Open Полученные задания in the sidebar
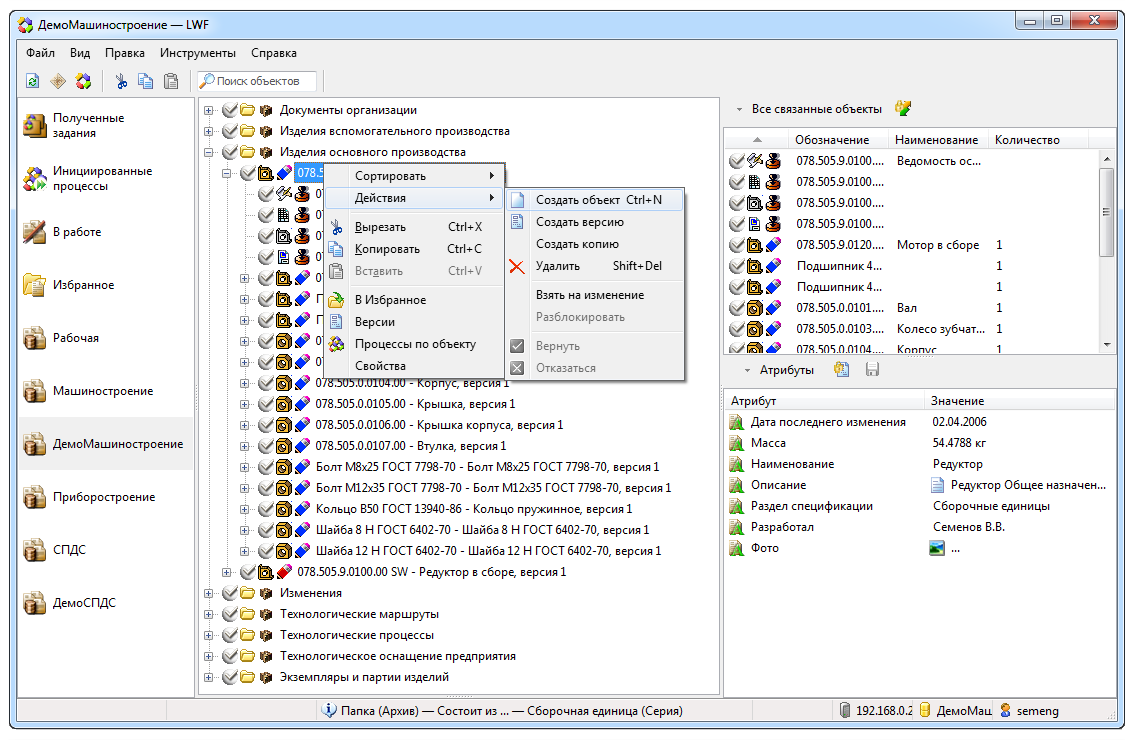1136x740 pixels. pos(88,125)
